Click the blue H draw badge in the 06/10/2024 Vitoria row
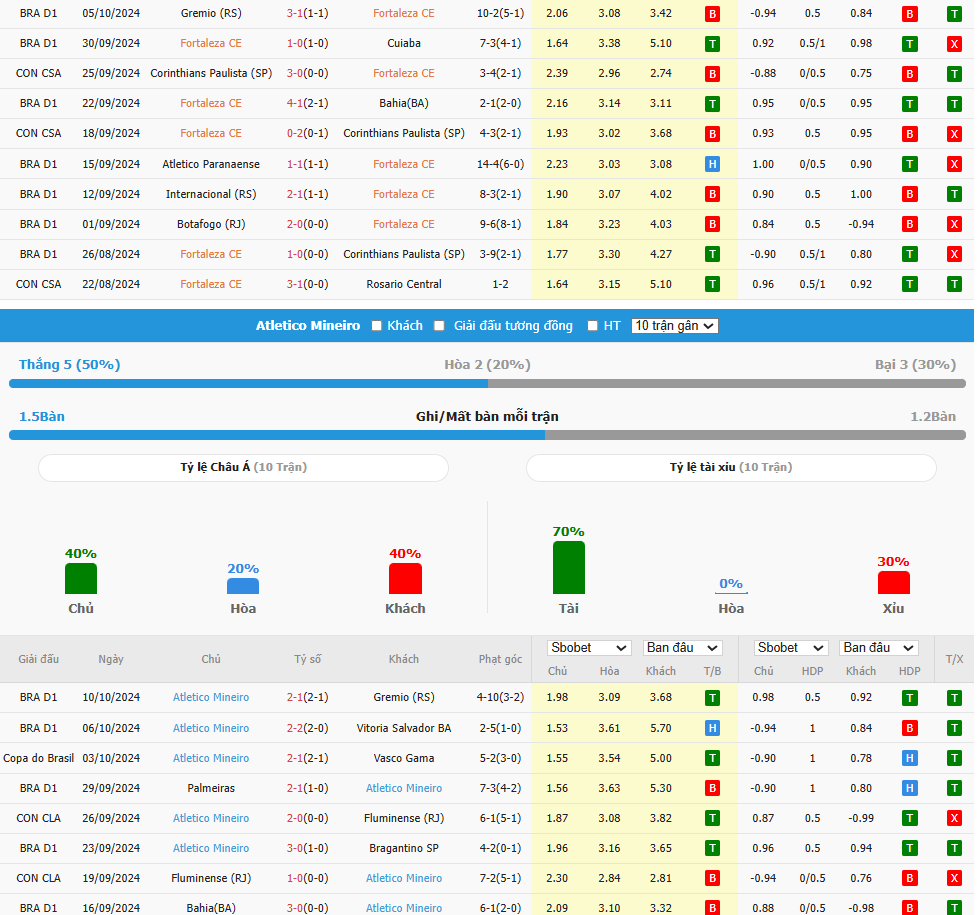977x915 pixels. (x=712, y=727)
